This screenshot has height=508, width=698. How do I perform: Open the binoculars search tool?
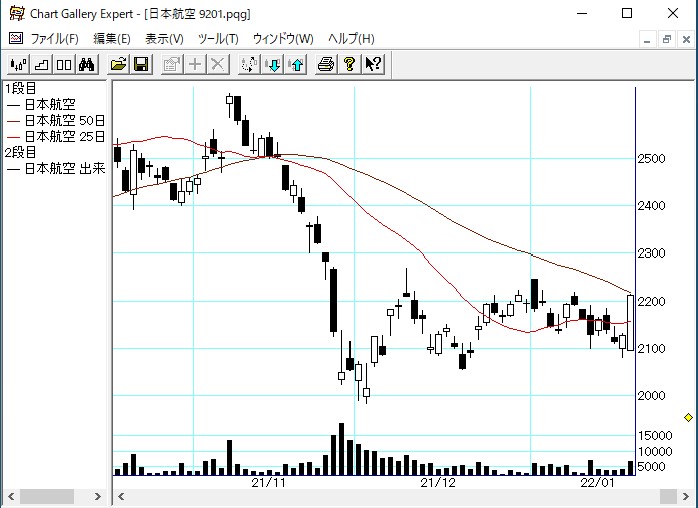[87, 65]
